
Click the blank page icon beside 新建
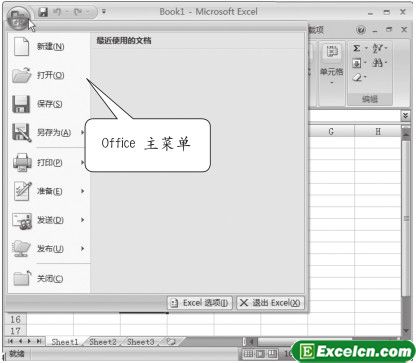tap(21, 46)
